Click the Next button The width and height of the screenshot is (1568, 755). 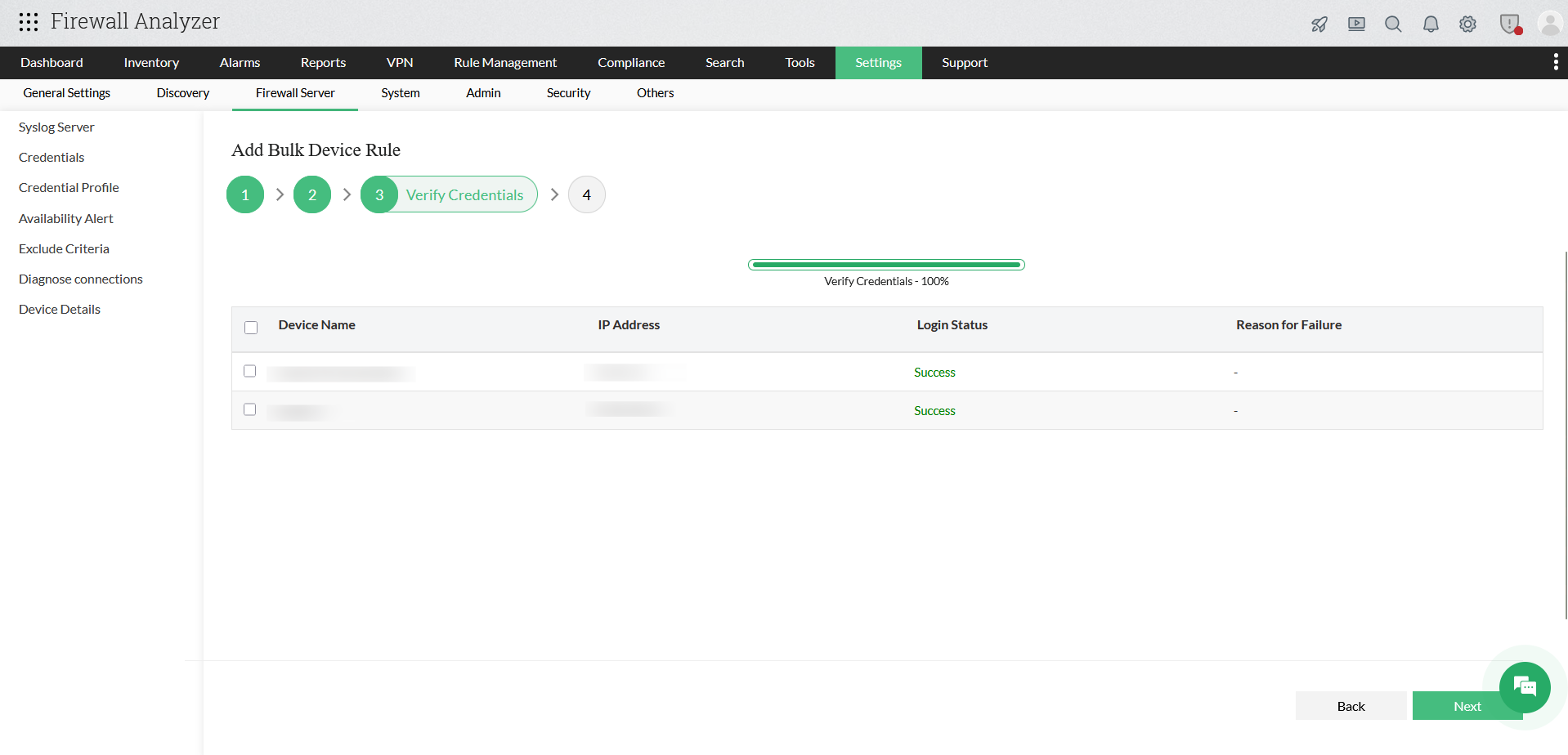point(1467,706)
